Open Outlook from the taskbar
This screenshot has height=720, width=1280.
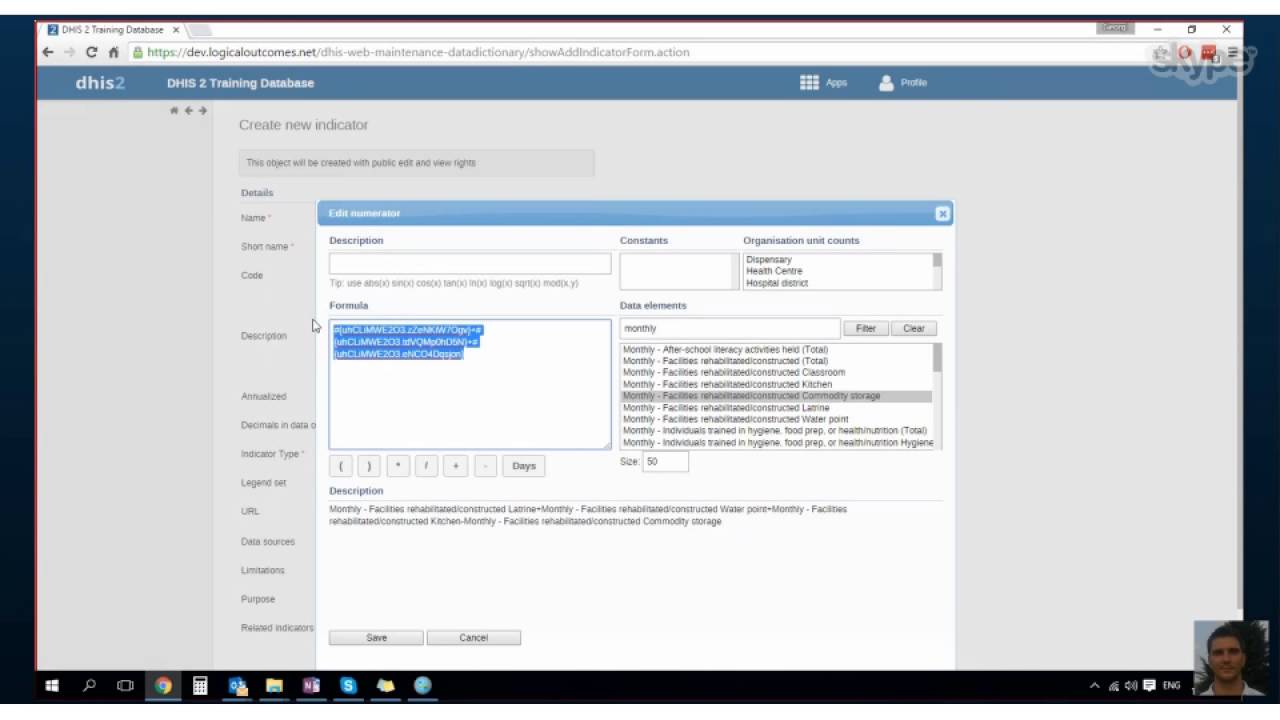237,686
